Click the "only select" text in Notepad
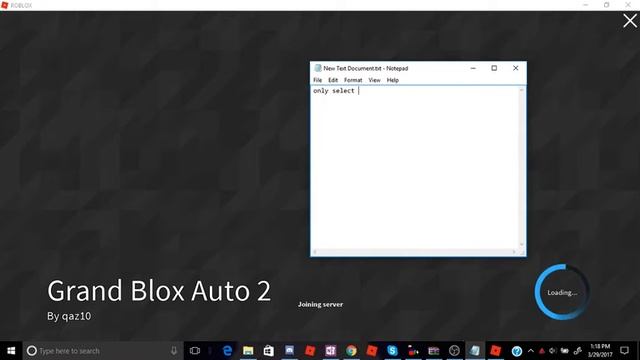 pyautogui.click(x=333, y=91)
